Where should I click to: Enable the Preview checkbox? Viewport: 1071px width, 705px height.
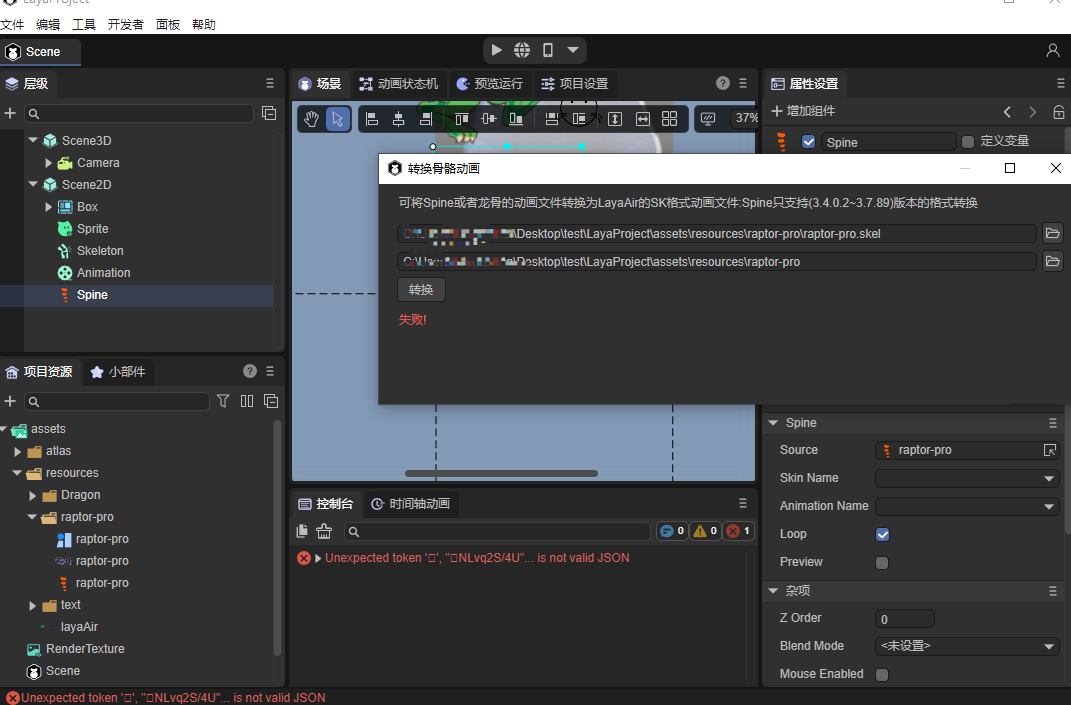(x=882, y=563)
